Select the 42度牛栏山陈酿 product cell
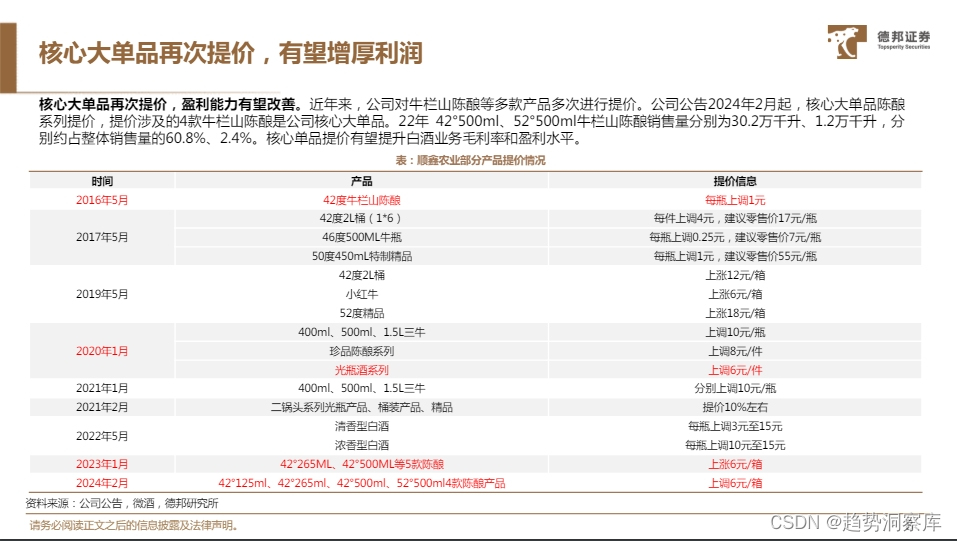The image size is (957, 541). point(361,200)
